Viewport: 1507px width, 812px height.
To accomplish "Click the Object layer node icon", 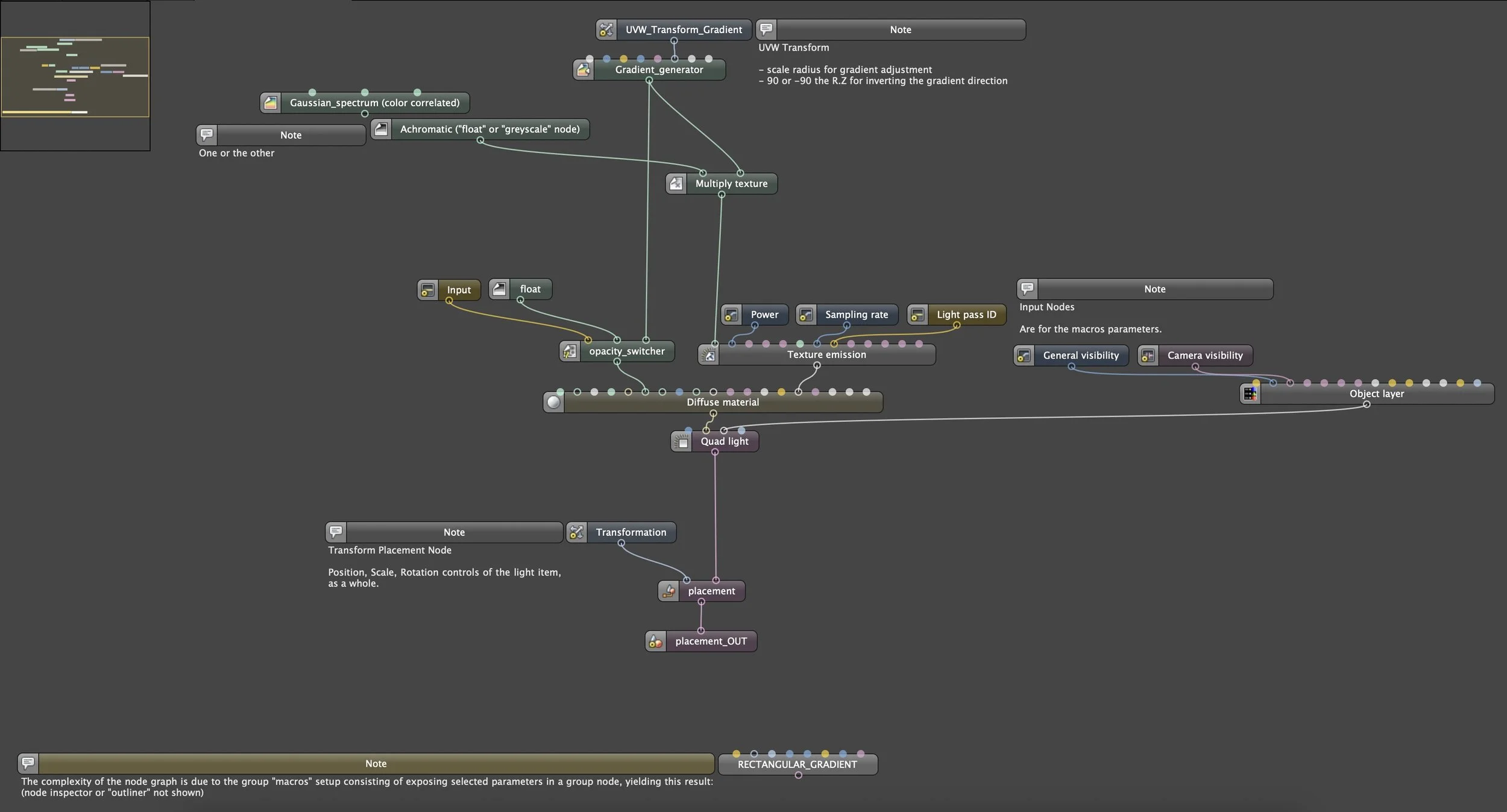I will point(1250,394).
